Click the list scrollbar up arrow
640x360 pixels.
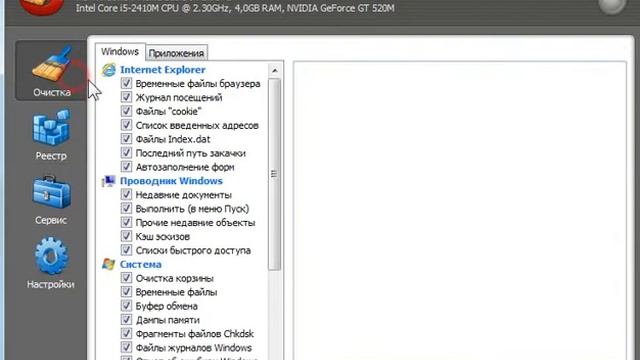click(275, 71)
